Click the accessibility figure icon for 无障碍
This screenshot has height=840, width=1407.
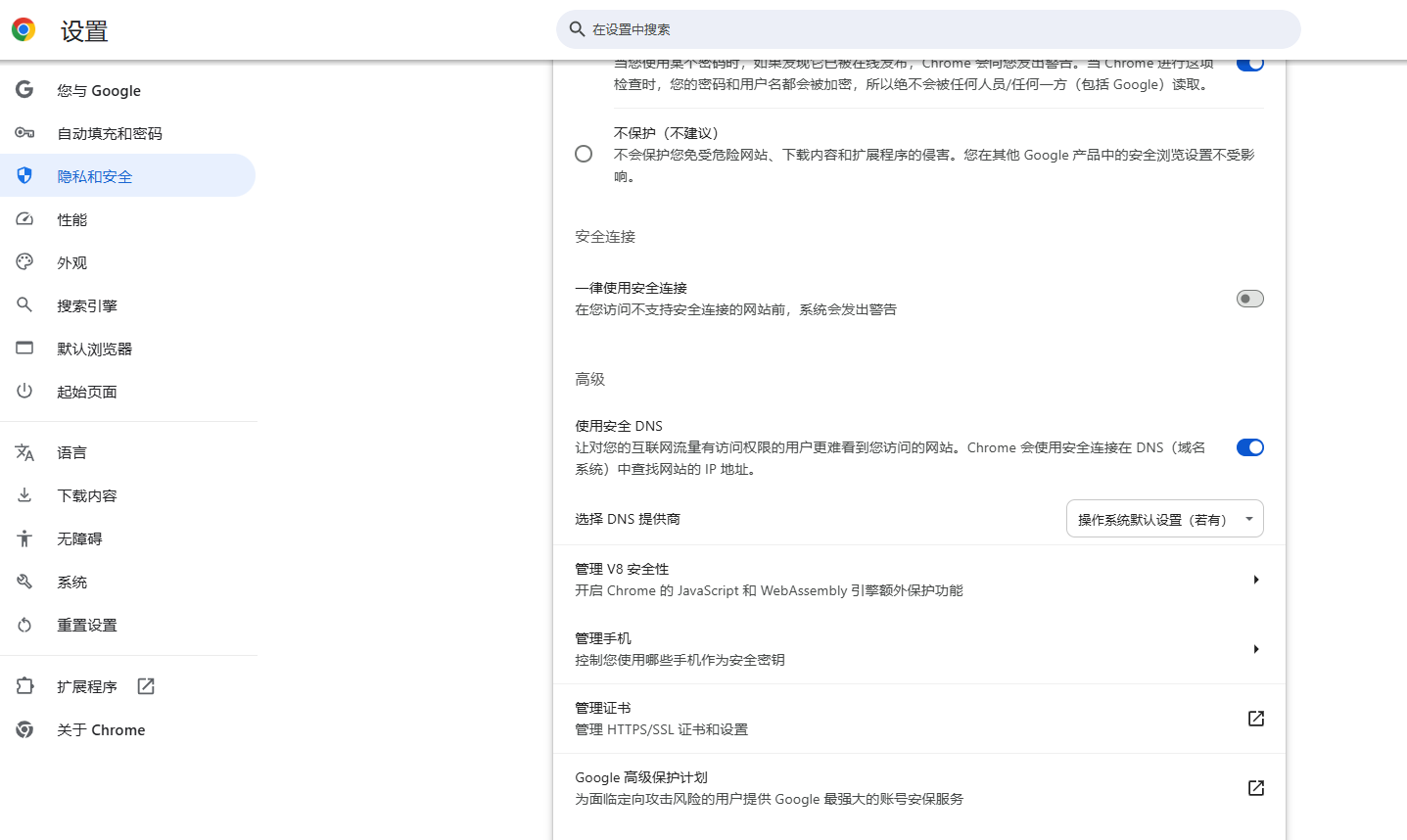[x=24, y=538]
